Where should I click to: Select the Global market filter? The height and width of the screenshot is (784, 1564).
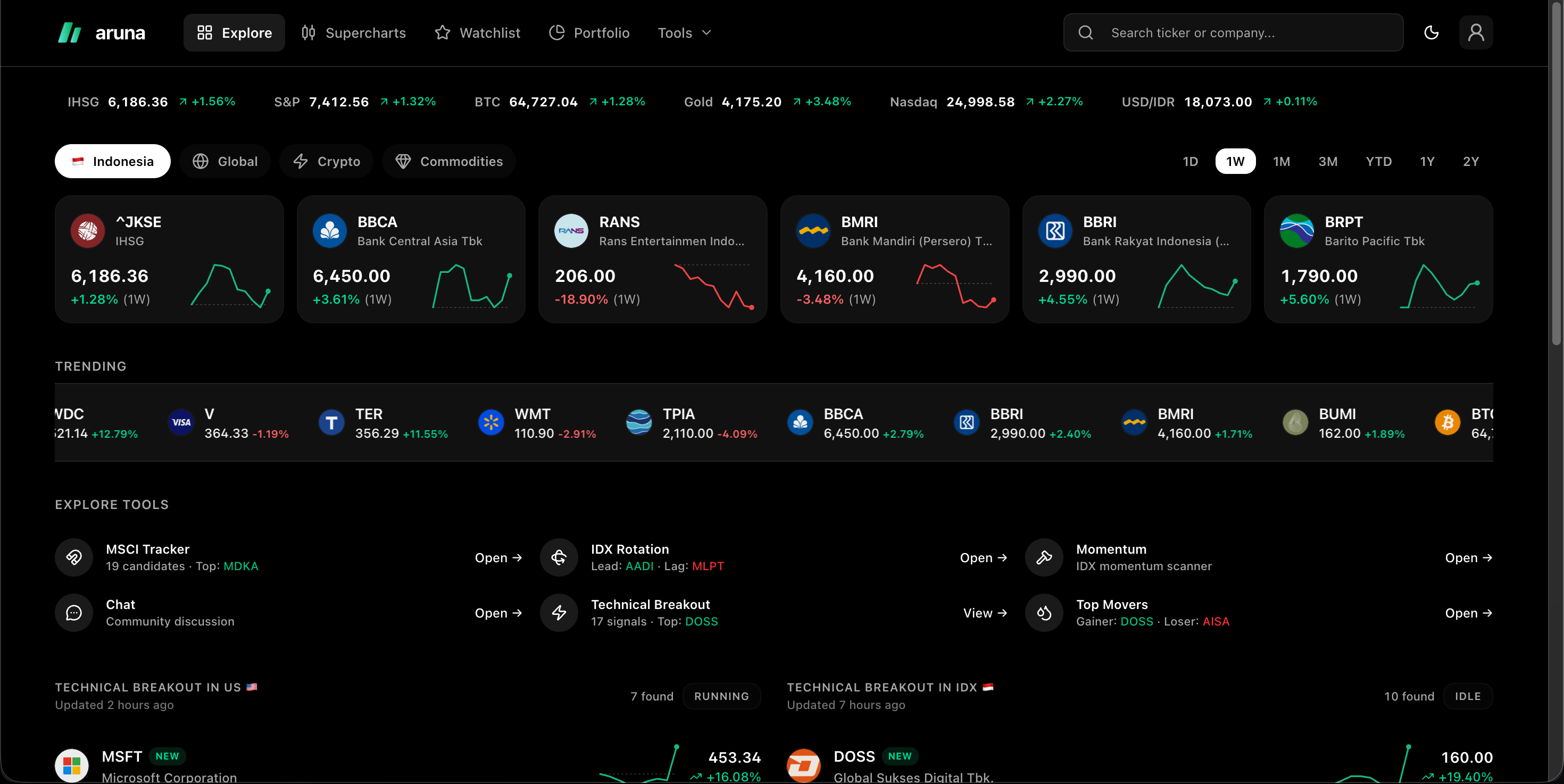pos(225,161)
